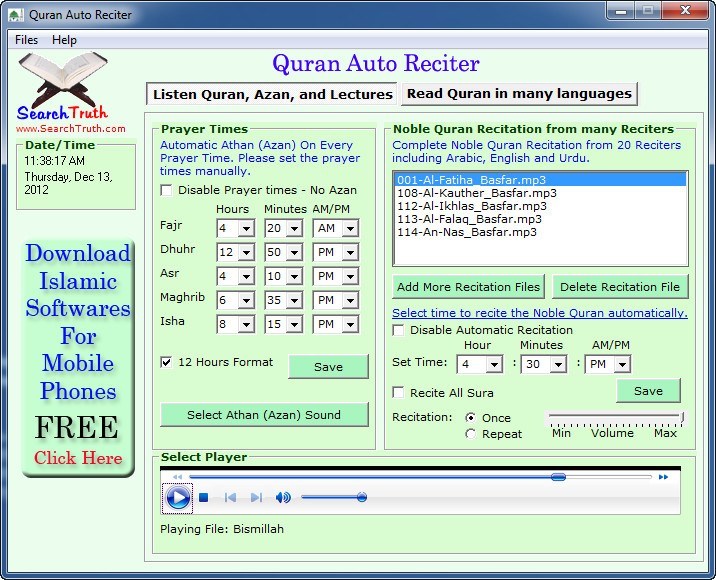Select 113-Al-Falaq_Basfar.mp3 in the list
Viewport: 716px width, 580px height.
540,219
